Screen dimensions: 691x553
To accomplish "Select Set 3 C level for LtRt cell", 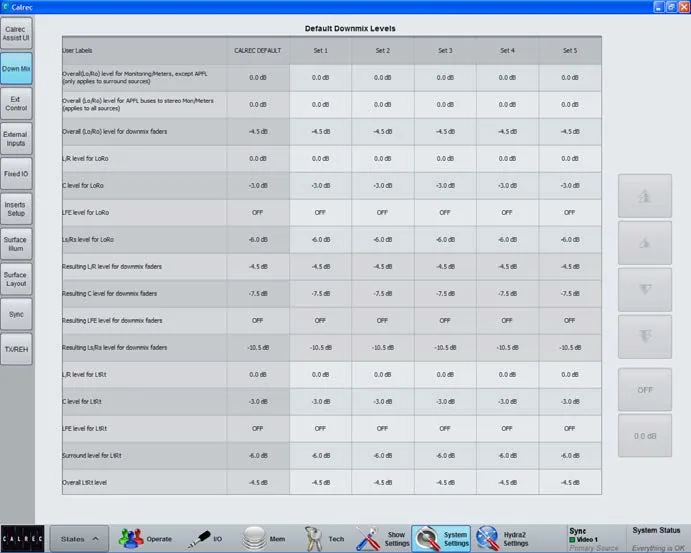I will coord(445,401).
